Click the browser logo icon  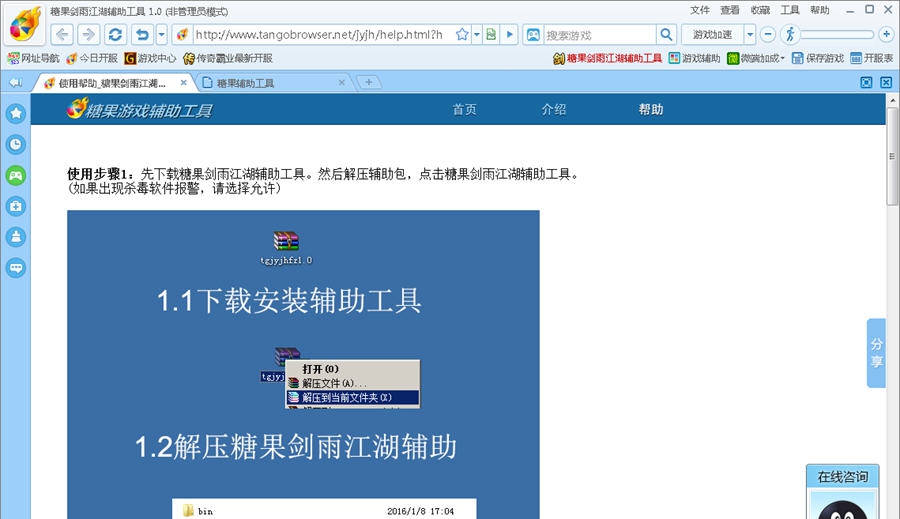coord(25,24)
